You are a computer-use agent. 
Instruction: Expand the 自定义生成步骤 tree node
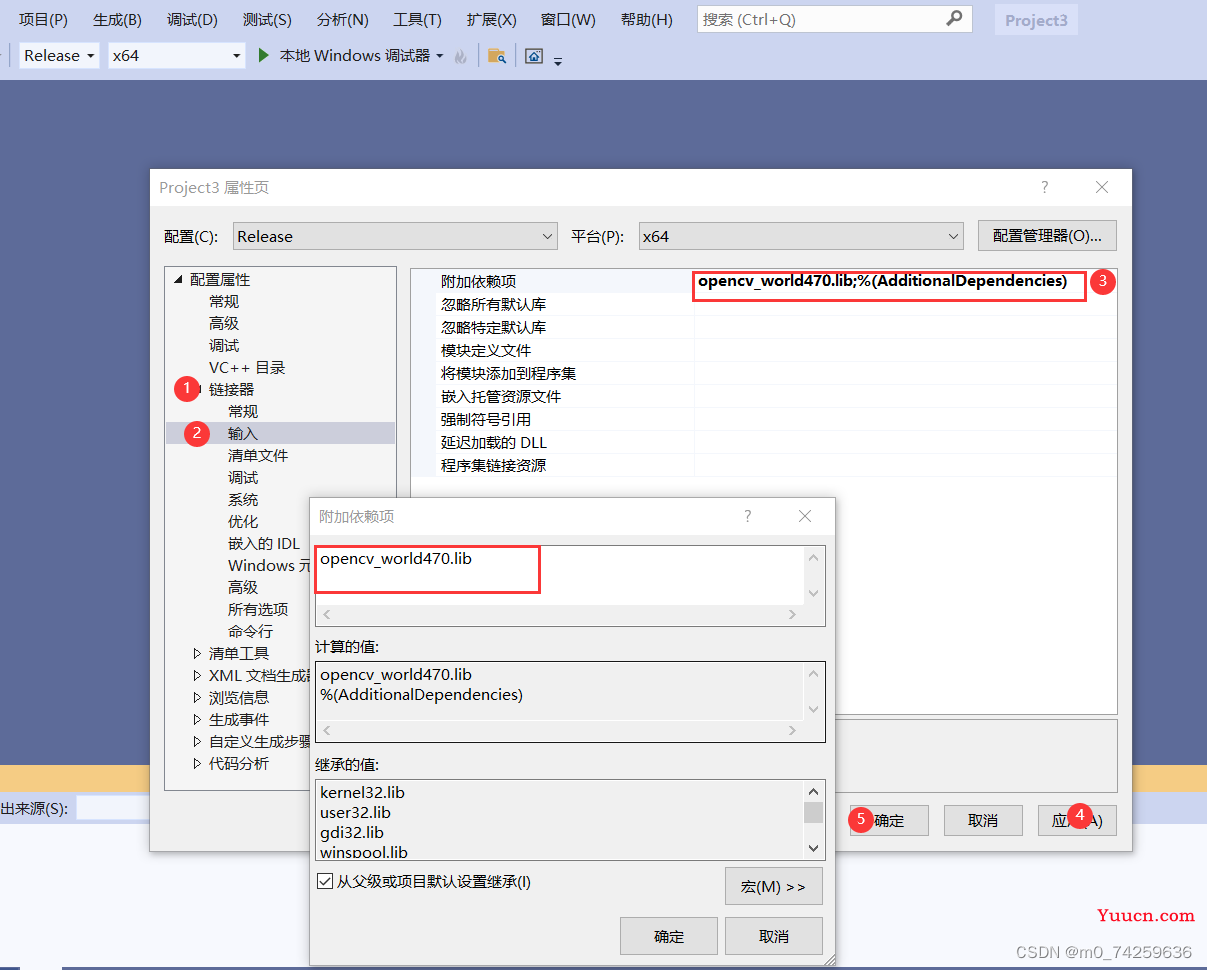tap(197, 742)
